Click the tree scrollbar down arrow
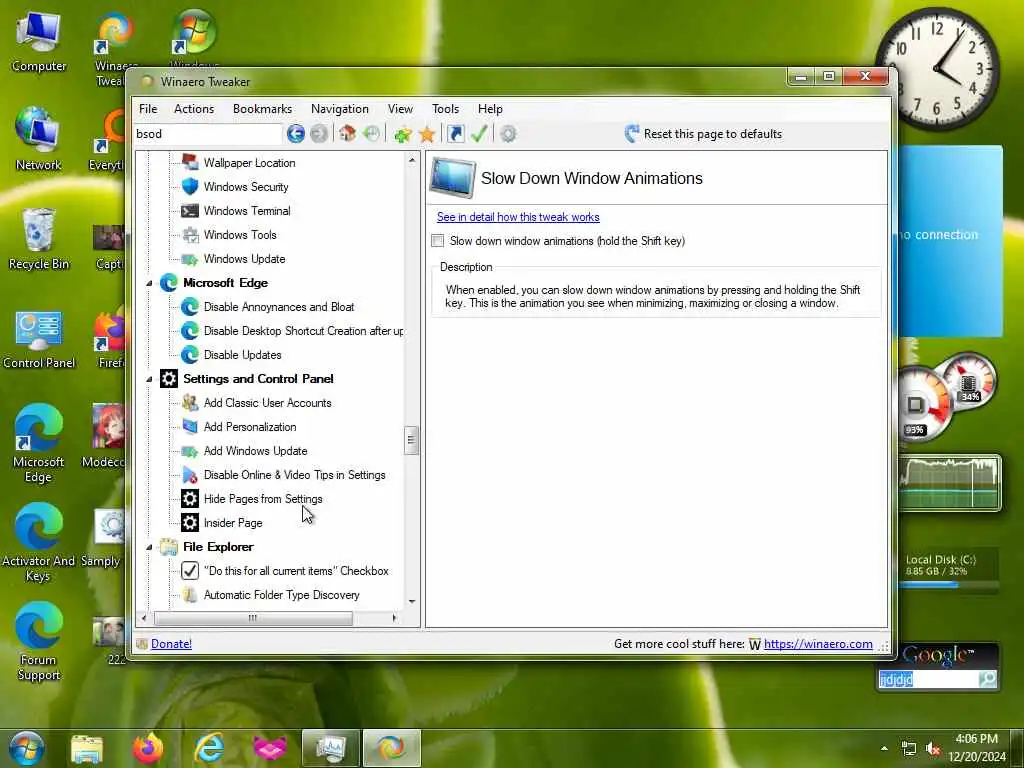The image size is (1024, 768). tap(411, 601)
